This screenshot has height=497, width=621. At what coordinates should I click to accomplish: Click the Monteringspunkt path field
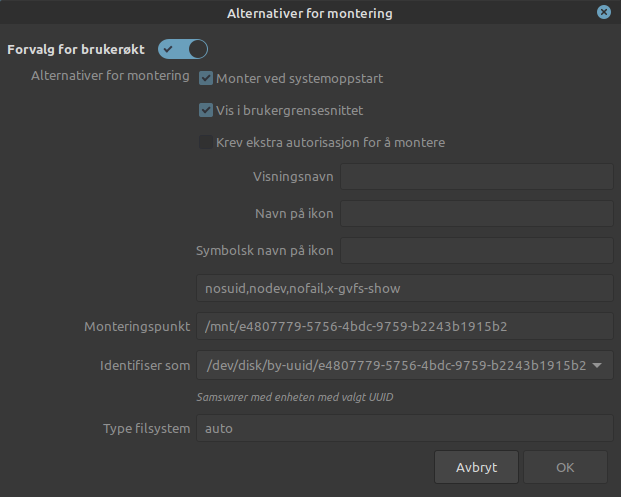click(405, 326)
